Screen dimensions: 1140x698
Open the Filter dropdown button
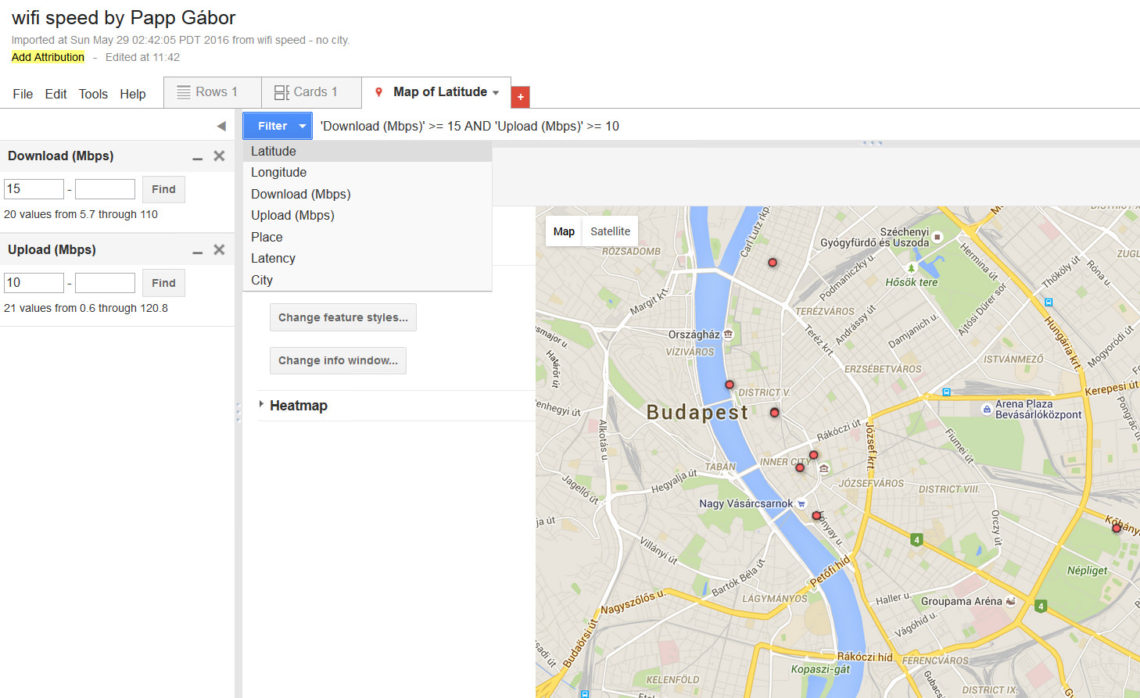(278, 126)
